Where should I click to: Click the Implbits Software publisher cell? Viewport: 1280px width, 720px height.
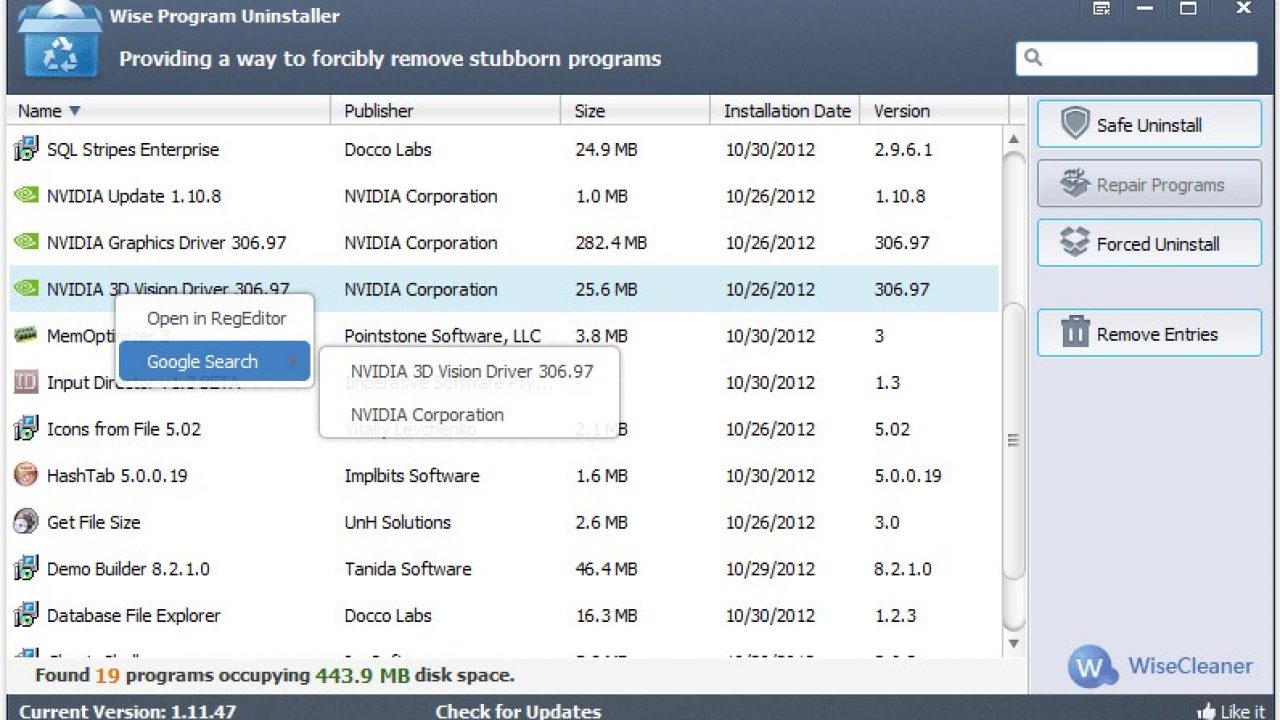point(411,475)
